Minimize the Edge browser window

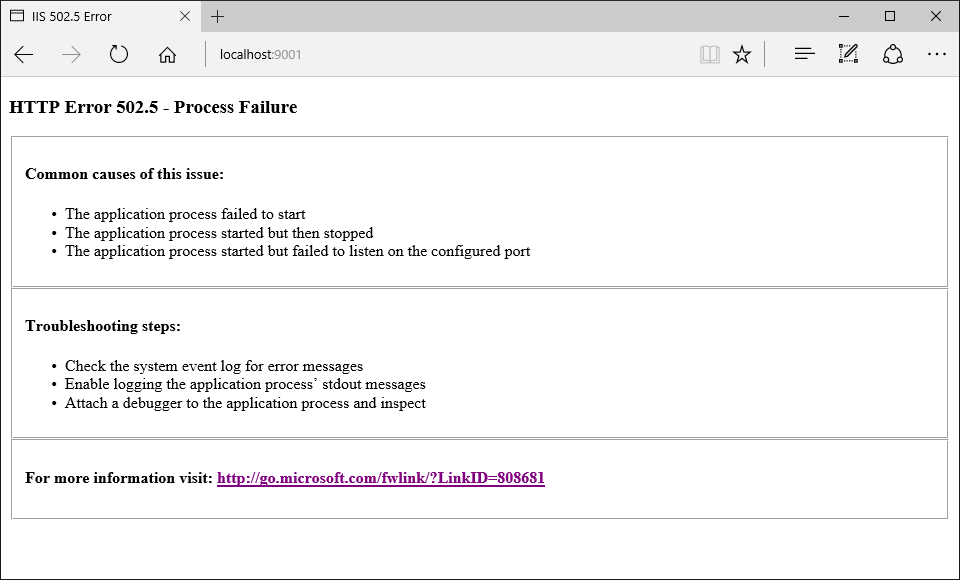844,16
